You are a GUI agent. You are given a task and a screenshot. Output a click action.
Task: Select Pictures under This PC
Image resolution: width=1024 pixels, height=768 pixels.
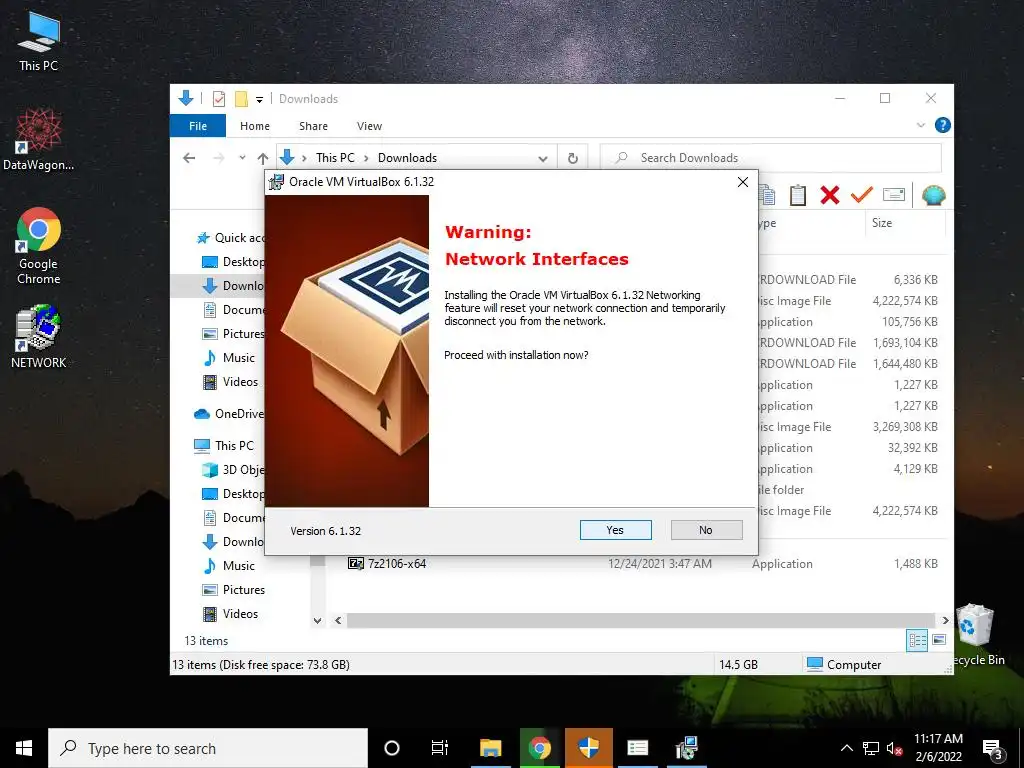[x=233, y=590]
